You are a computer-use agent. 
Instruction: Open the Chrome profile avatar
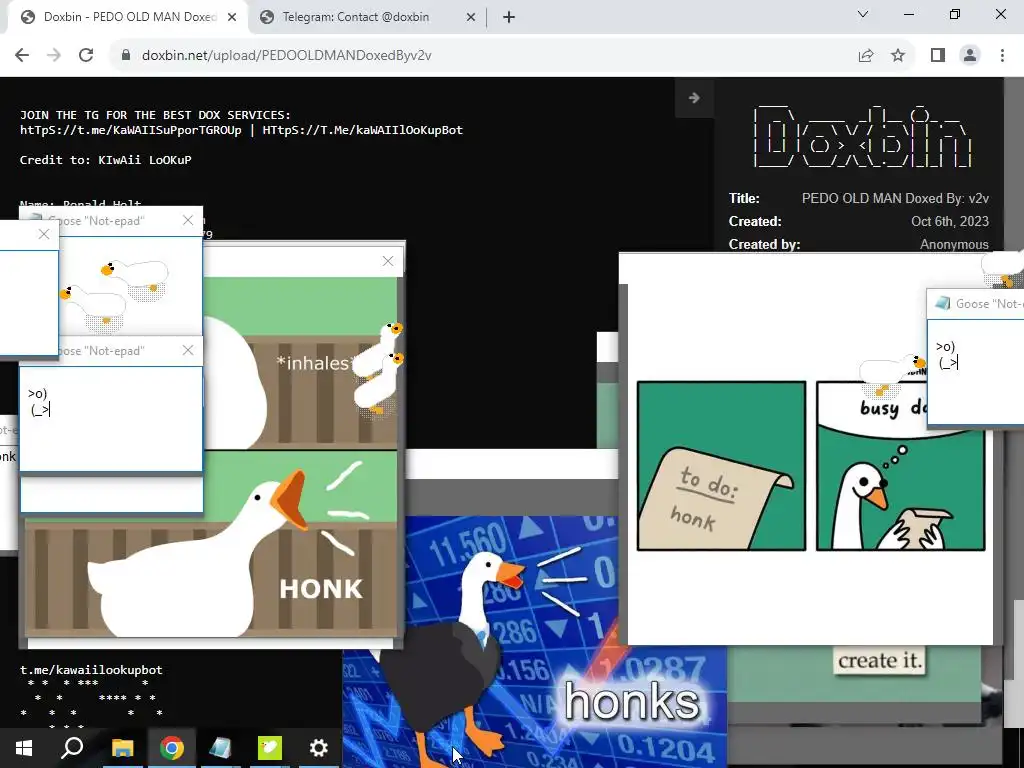(970, 56)
